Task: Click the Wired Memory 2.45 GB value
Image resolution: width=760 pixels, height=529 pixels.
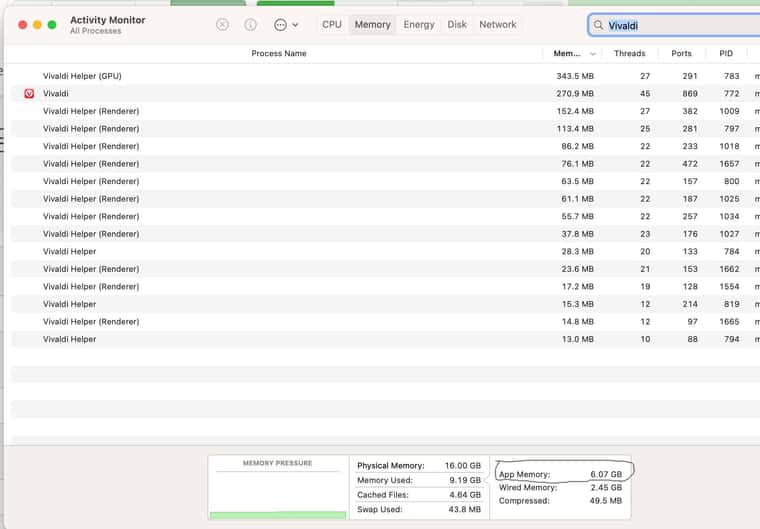Action: 606,487
